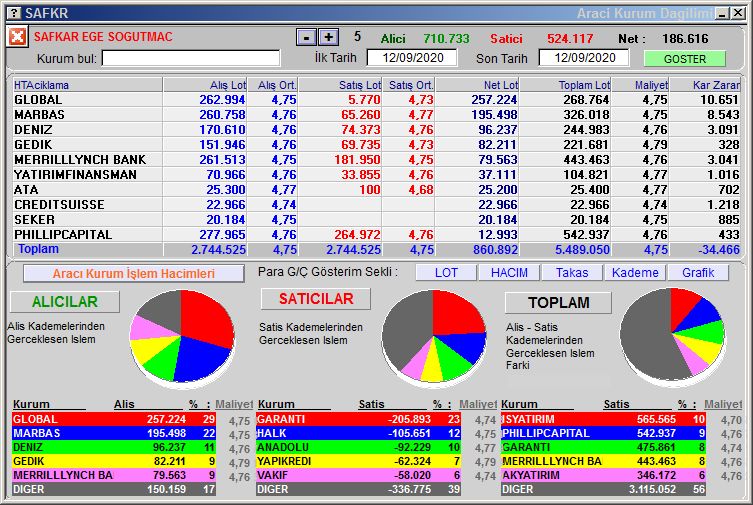Decrease the count with the minus button
Screen dimensions: 753x505
pos(306,37)
